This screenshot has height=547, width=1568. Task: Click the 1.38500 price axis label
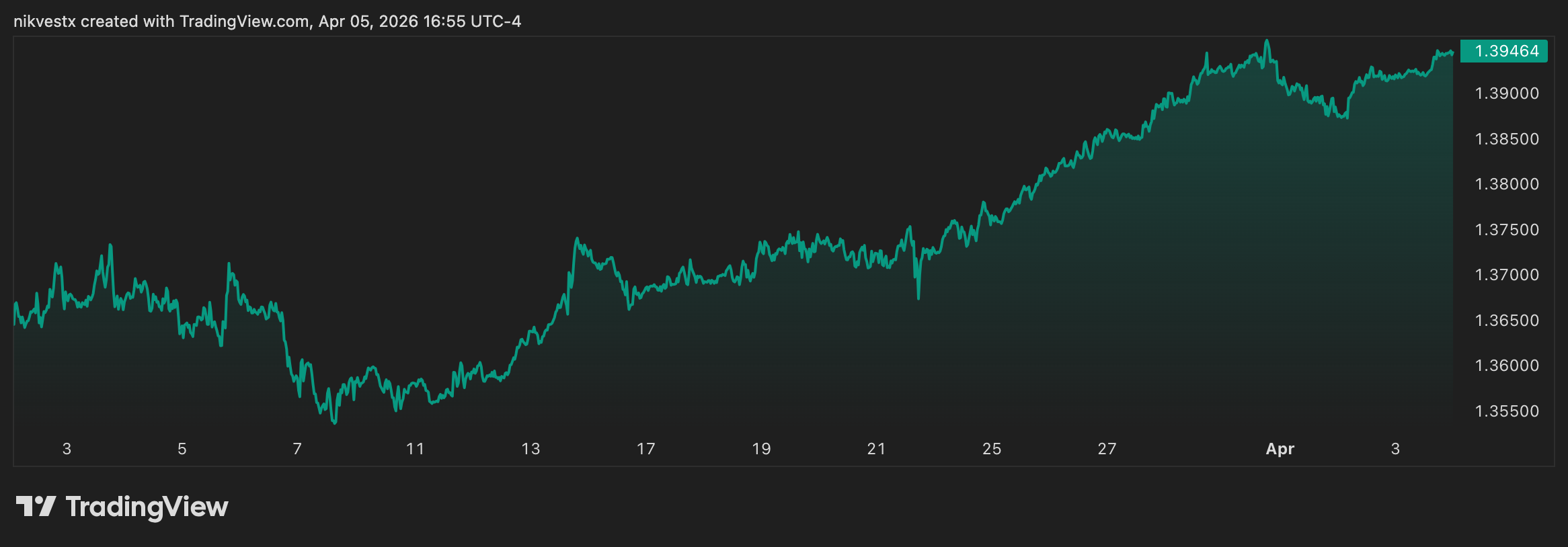click(1506, 139)
